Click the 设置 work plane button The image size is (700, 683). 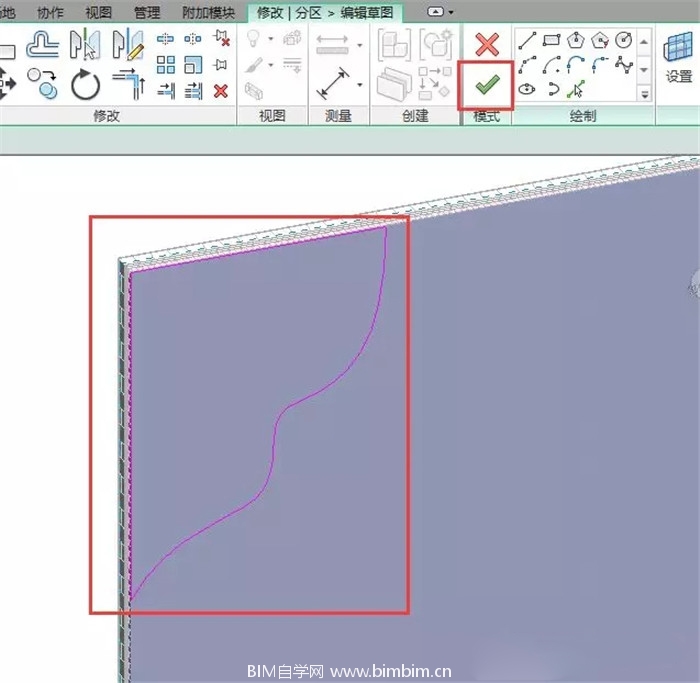pyautogui.click(x=679, y=57)
